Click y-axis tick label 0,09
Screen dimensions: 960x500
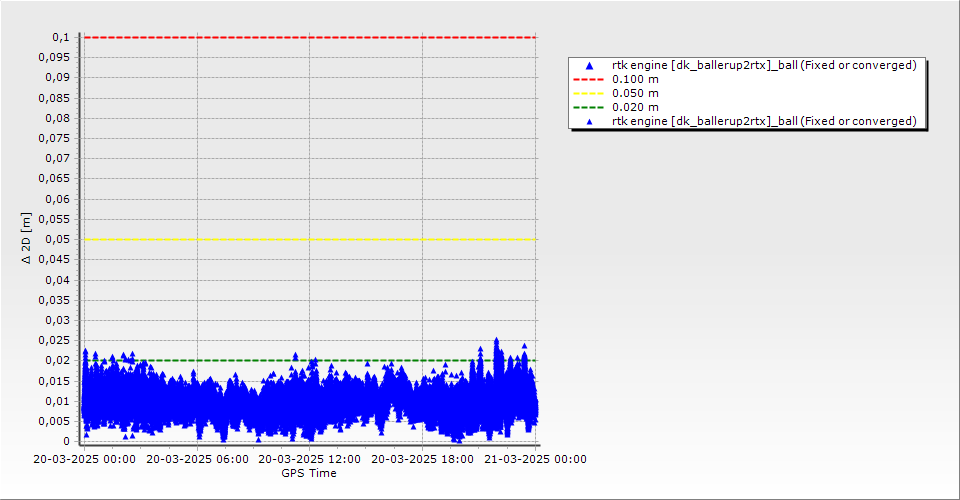click(58, 78)
